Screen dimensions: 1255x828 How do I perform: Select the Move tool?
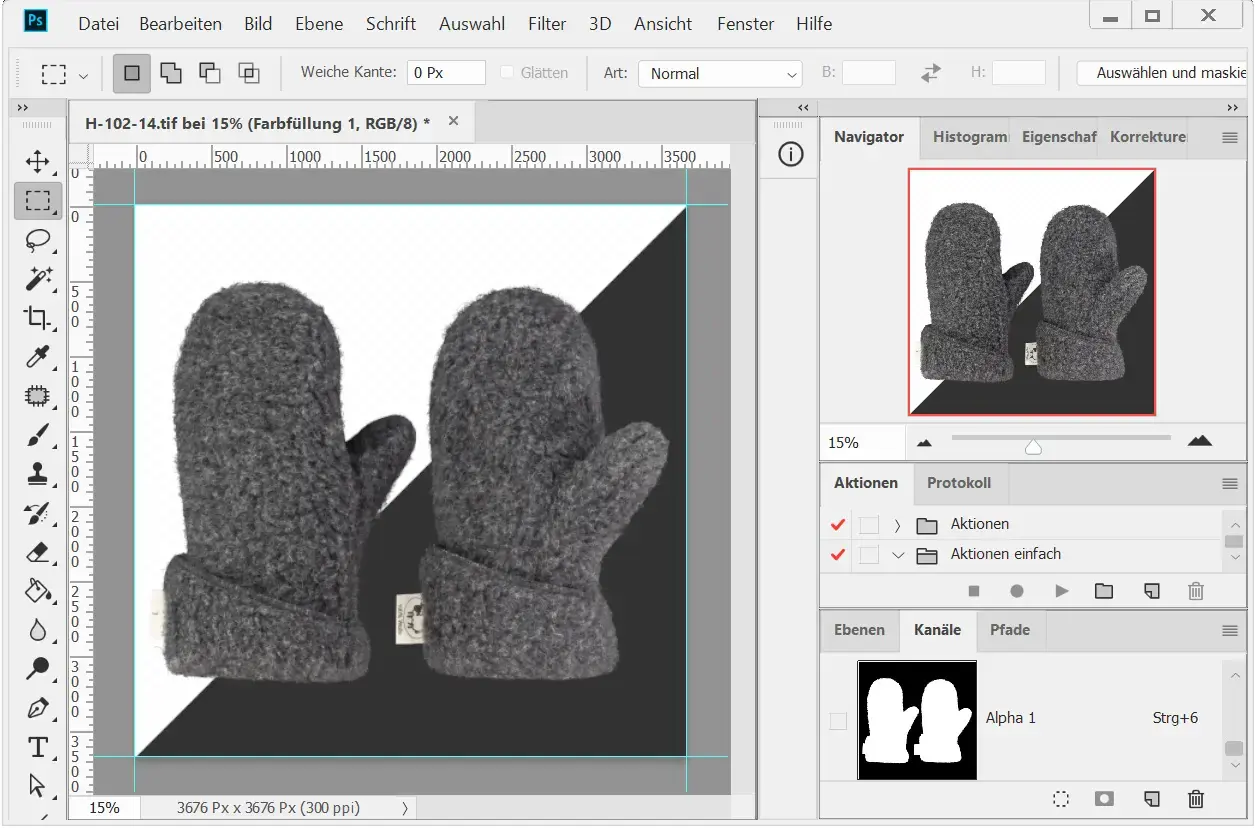(37, 162)
